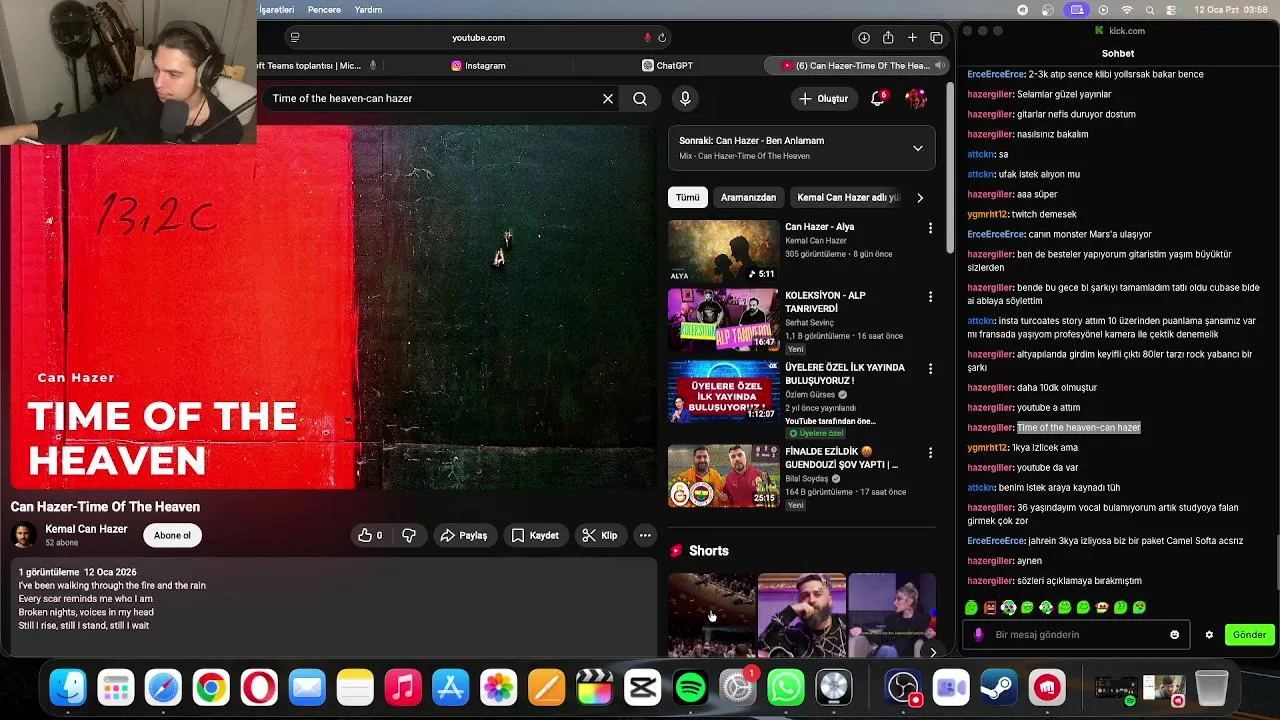Show next Shorts with the arrow
The width and height of the screenshot is (1280, 720).
(932, 652)
